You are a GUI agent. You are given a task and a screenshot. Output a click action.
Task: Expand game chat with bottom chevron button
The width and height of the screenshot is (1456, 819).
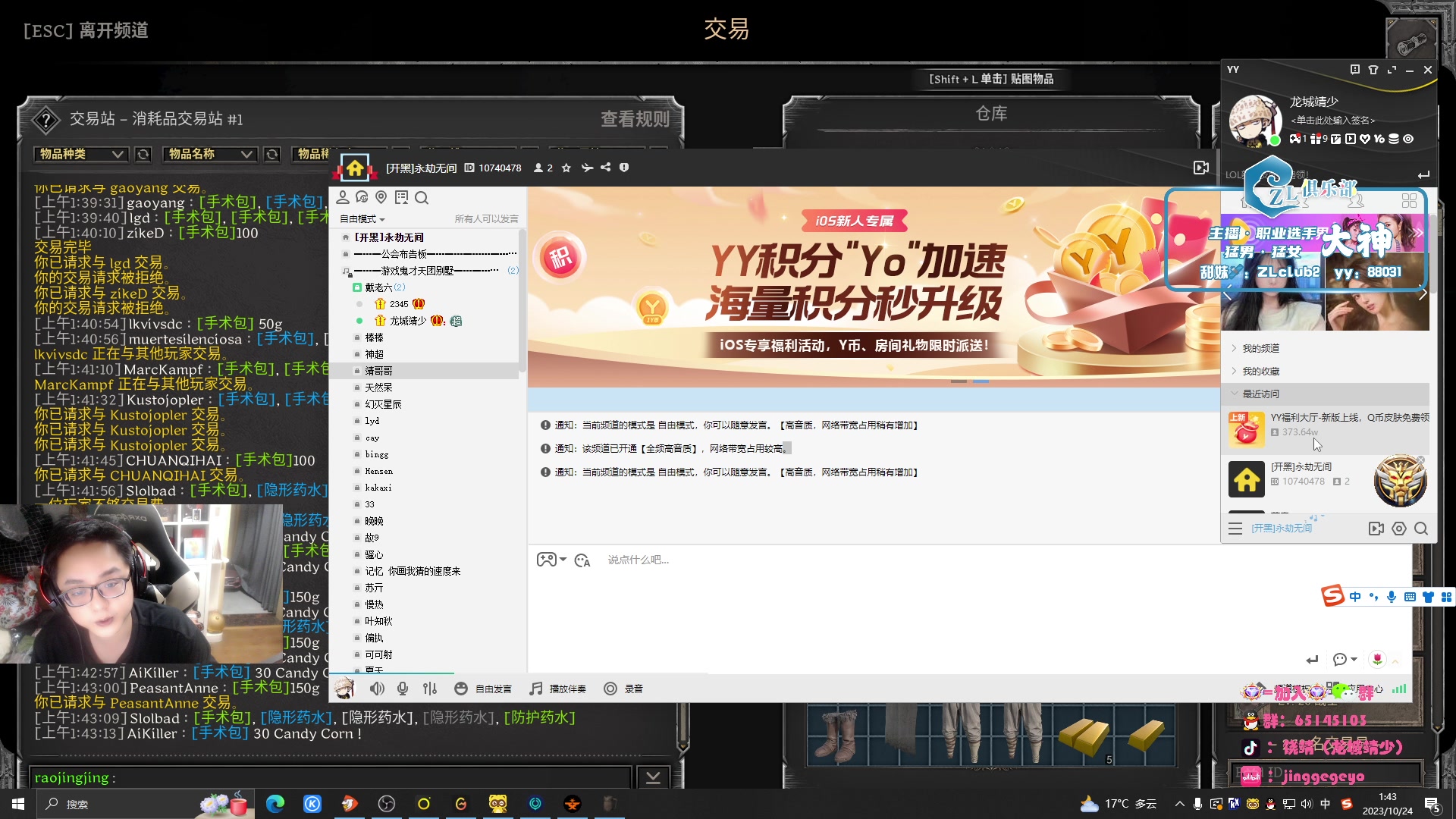coord(652,777)
